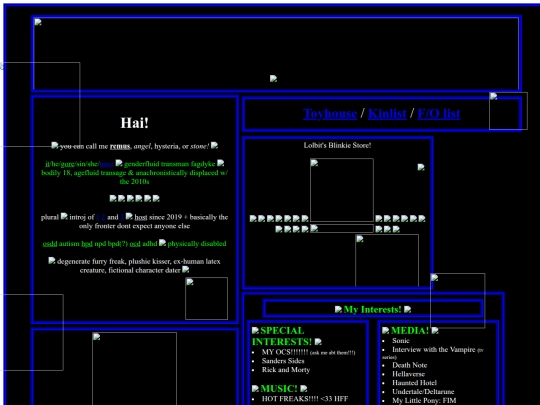Click first icon in six-image row below '2010s'
540x405 pixels.
pos(113,198)
